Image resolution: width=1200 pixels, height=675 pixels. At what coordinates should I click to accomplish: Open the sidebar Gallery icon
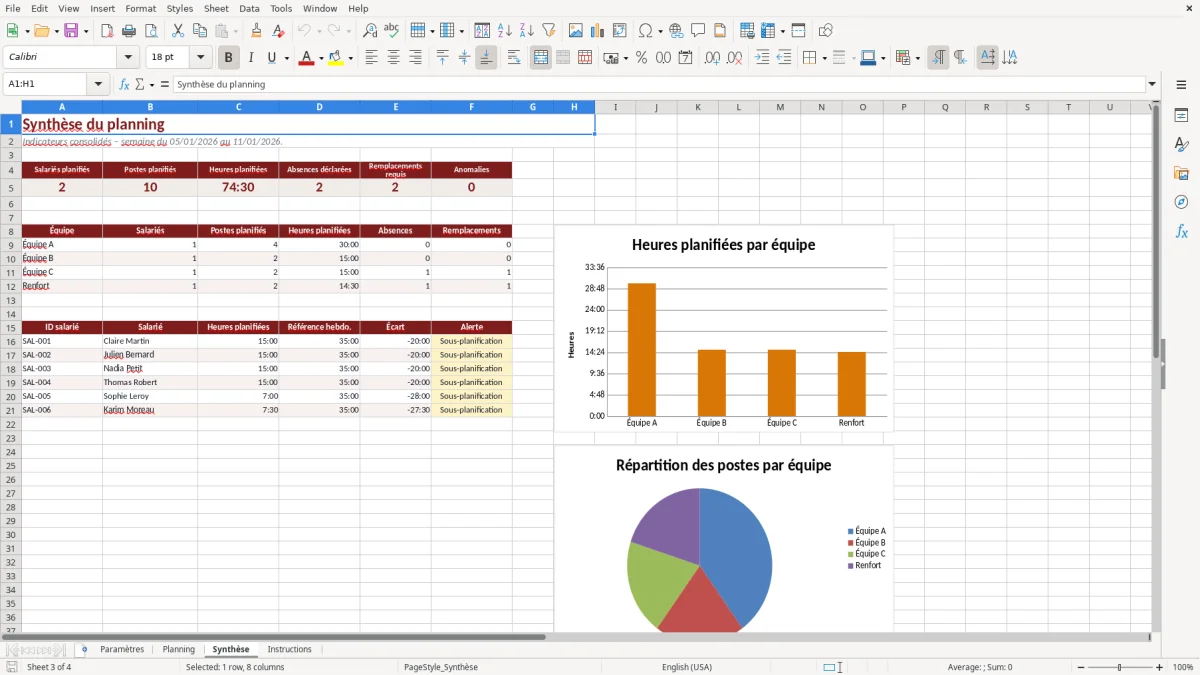pos(1181,173)
